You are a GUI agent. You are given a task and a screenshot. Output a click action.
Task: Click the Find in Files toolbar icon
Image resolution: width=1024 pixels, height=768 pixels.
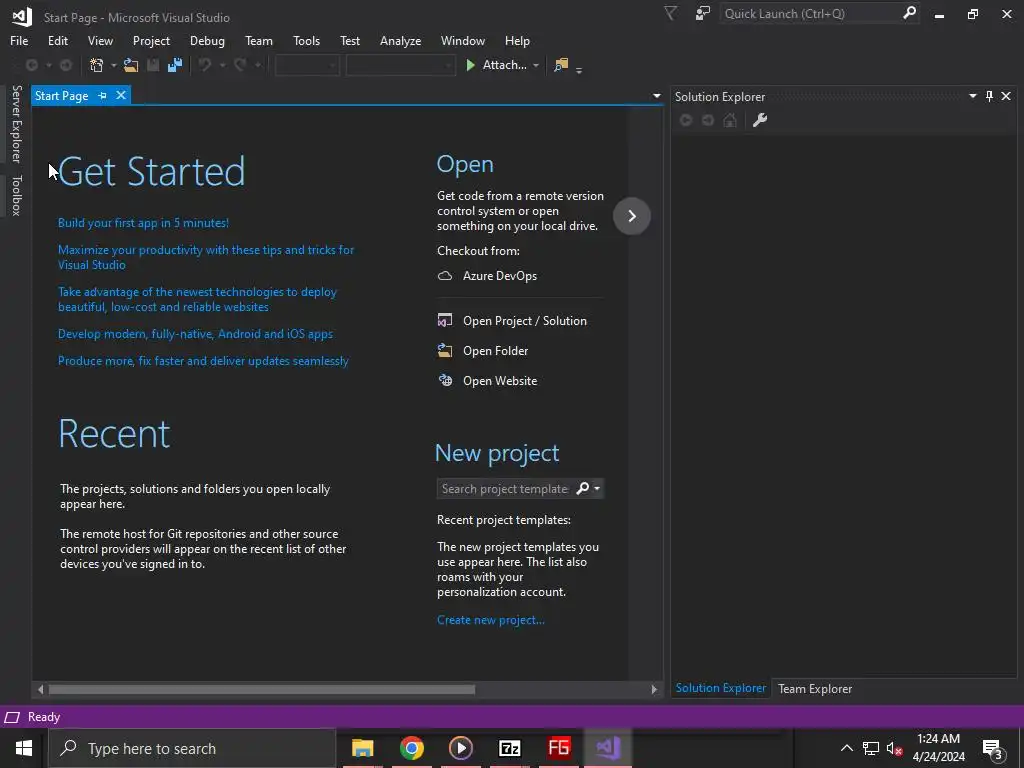pyautogui.click(x=561, y=65)
